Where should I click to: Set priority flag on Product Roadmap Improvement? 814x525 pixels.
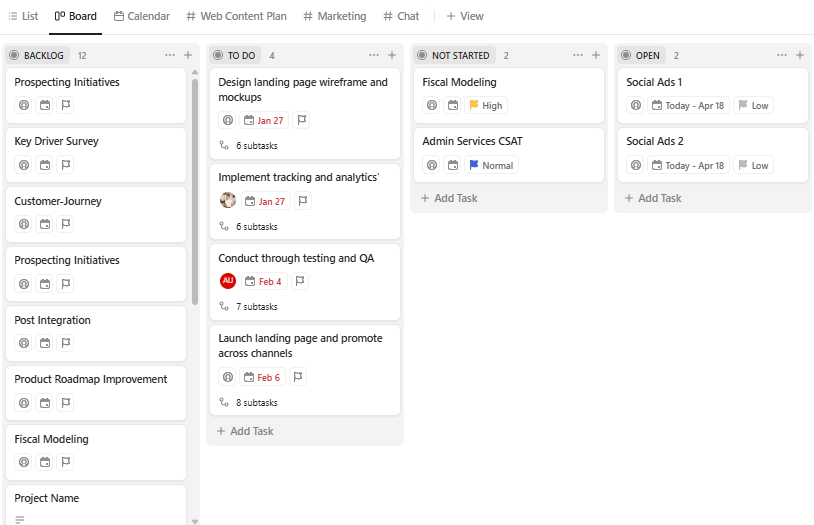[65, 403]
